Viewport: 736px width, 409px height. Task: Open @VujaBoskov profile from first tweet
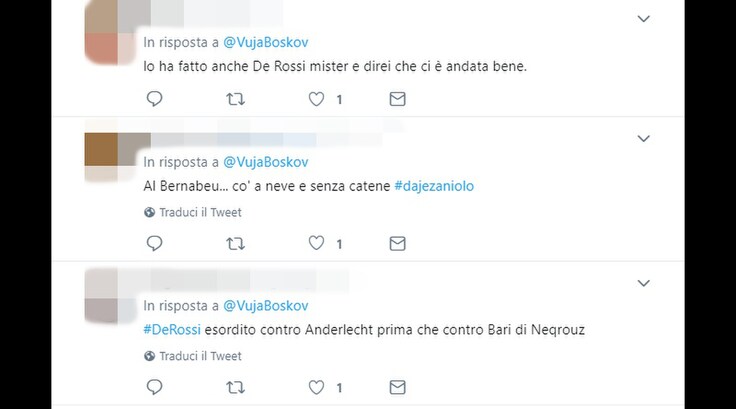pyautogui.click(x=266, y=42)
